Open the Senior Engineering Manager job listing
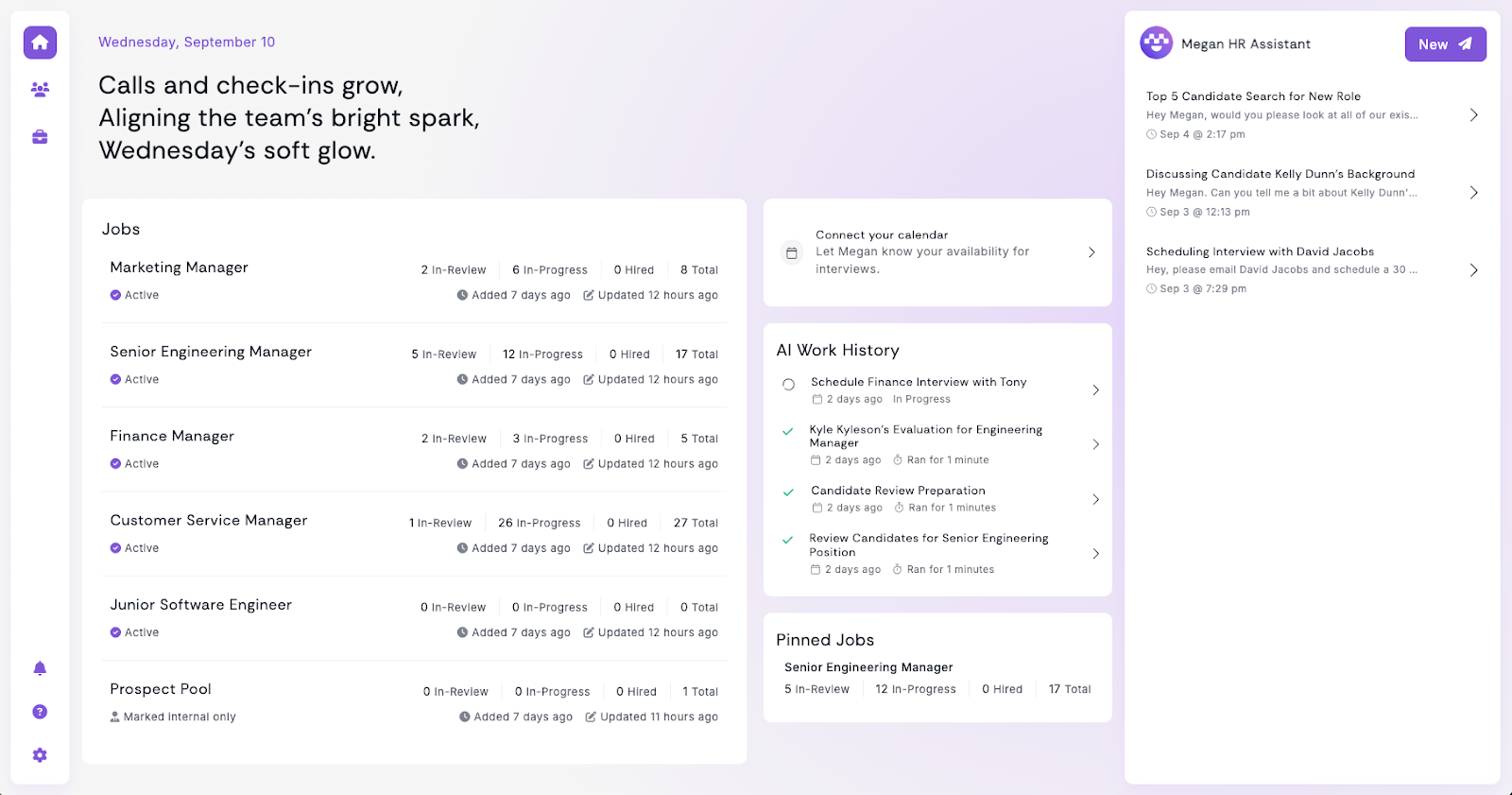Viewport: 1512px width, 795px height. 211,352
